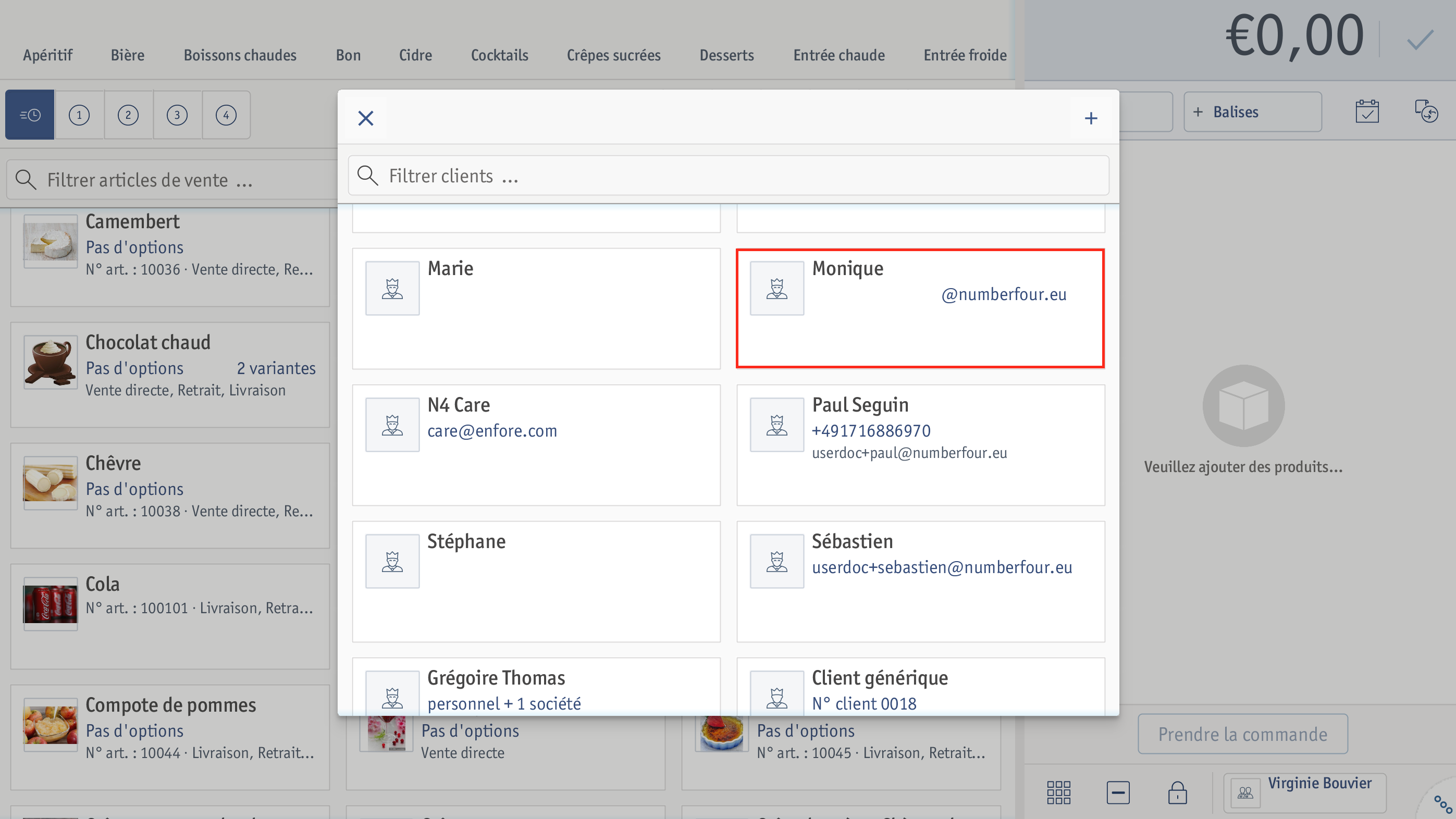The width and height of the screenshot is (1456, 819).
Task: Add the Cola article
Action: [169, 617]
